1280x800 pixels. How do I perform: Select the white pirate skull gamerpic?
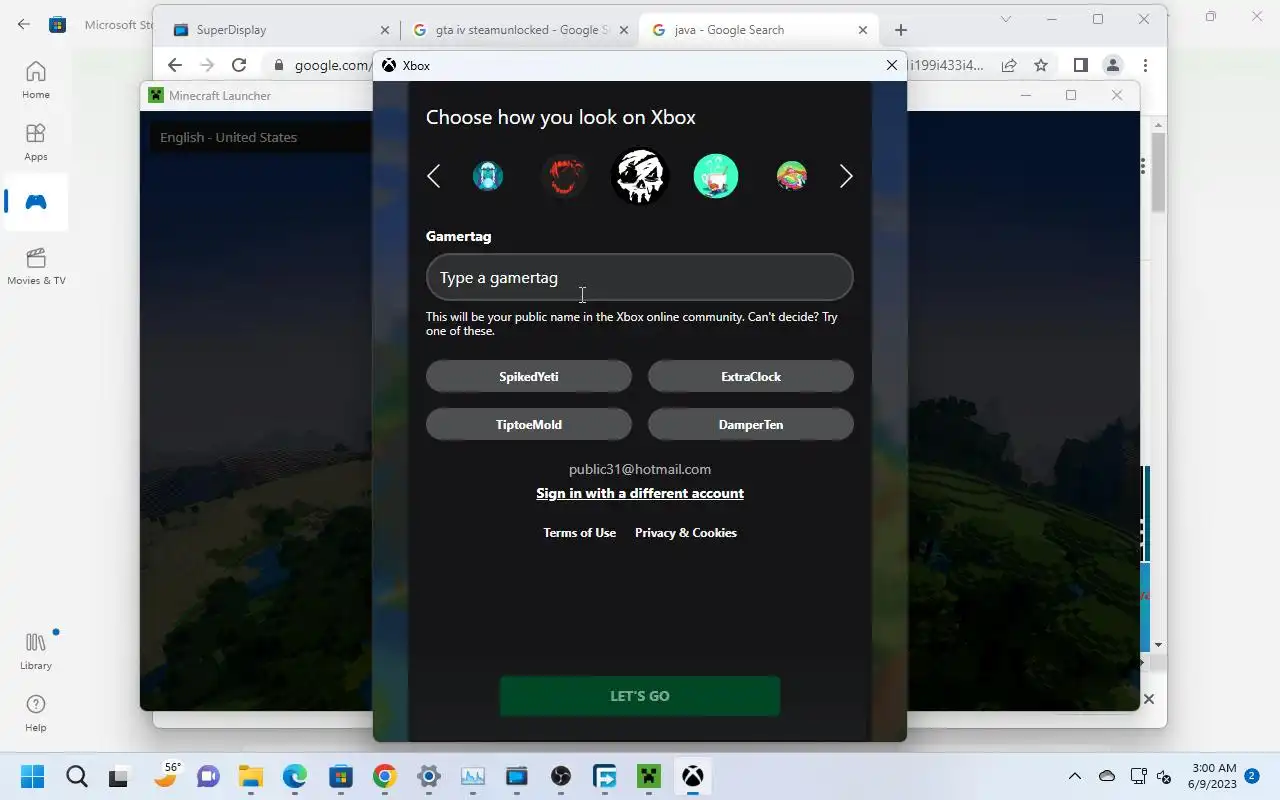[x=640, y=176]
